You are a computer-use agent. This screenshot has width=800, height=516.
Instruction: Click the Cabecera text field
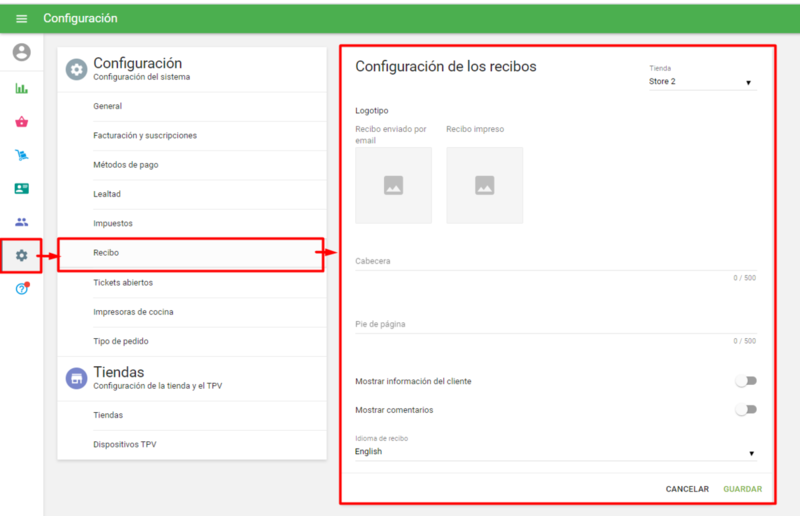point(555,261)
